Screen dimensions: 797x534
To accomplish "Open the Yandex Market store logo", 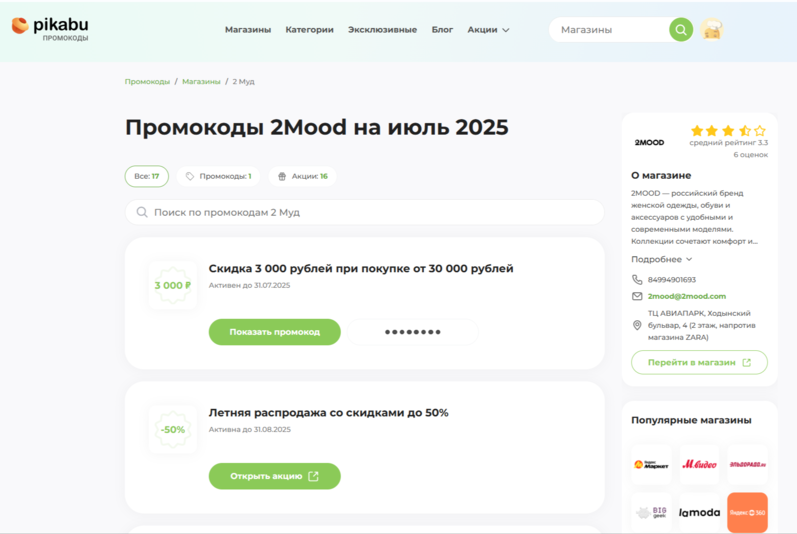I will coord(651,464).
